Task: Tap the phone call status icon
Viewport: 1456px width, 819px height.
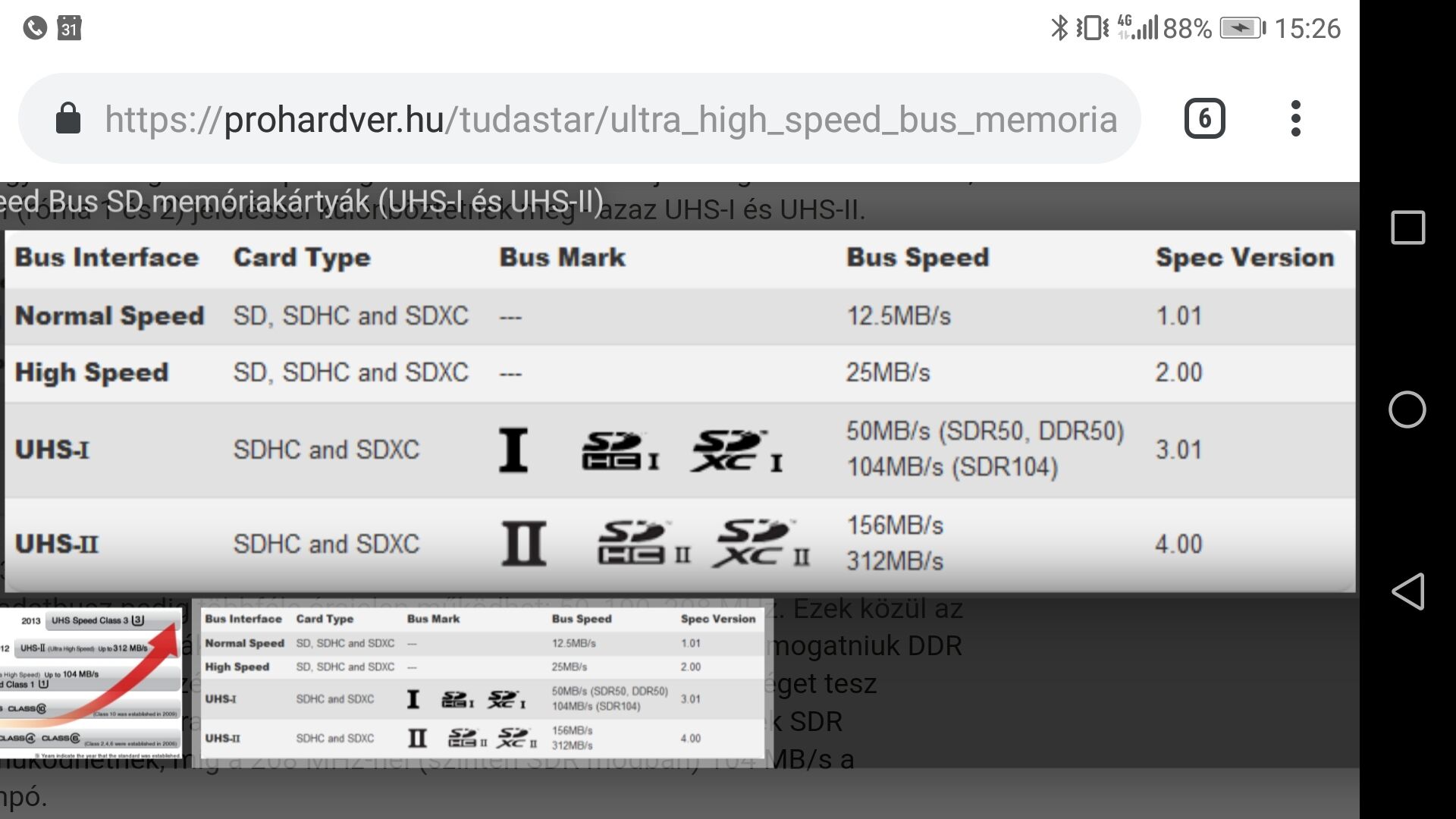Action: tap(35, 28)
